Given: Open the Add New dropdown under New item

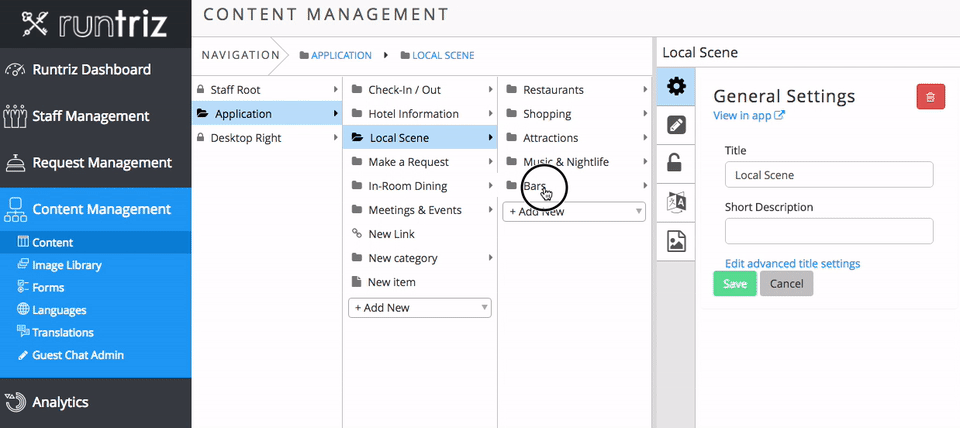Looking at the screenshot, I should (x=419, y=307).
